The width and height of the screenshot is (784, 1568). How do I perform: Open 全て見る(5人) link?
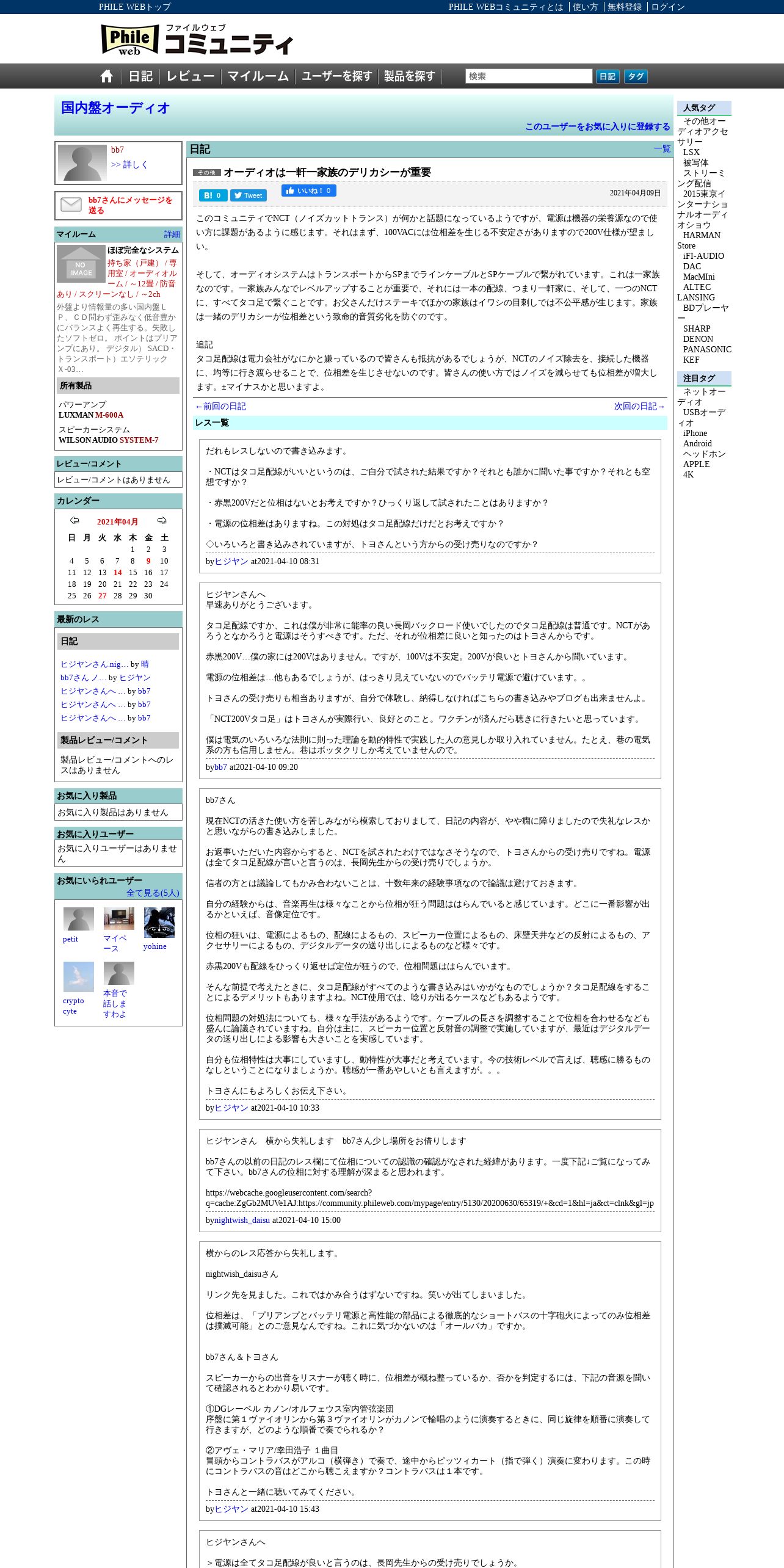click(153, 893)
